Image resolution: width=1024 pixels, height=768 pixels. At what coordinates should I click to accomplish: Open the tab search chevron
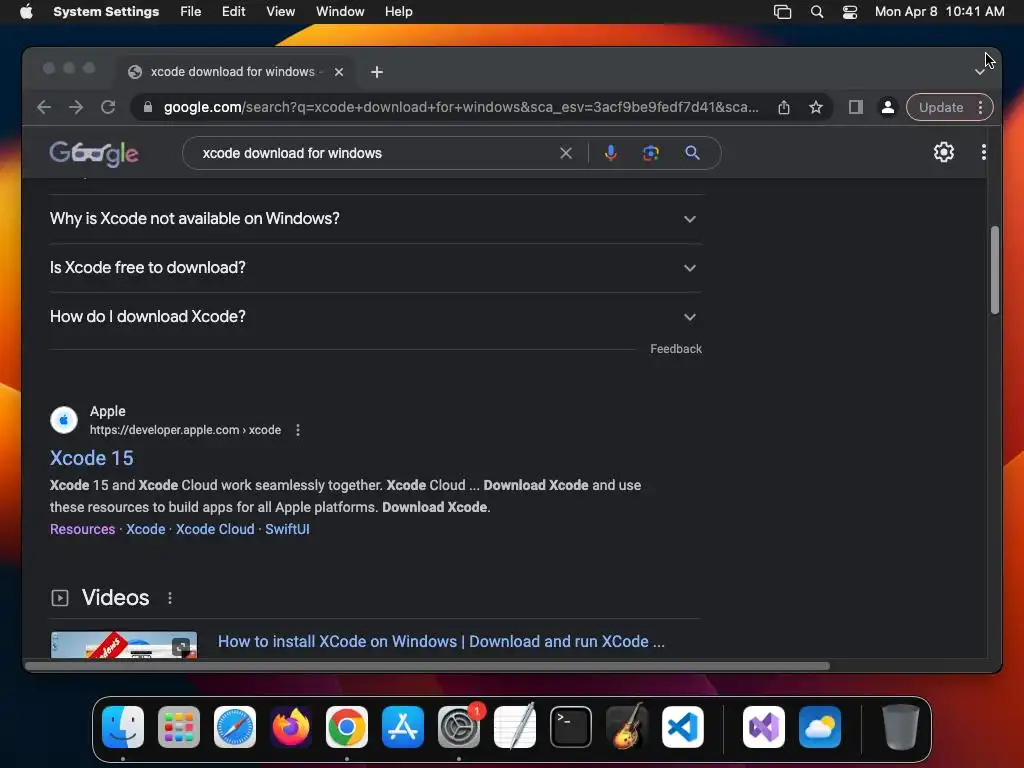coord(980,72)
